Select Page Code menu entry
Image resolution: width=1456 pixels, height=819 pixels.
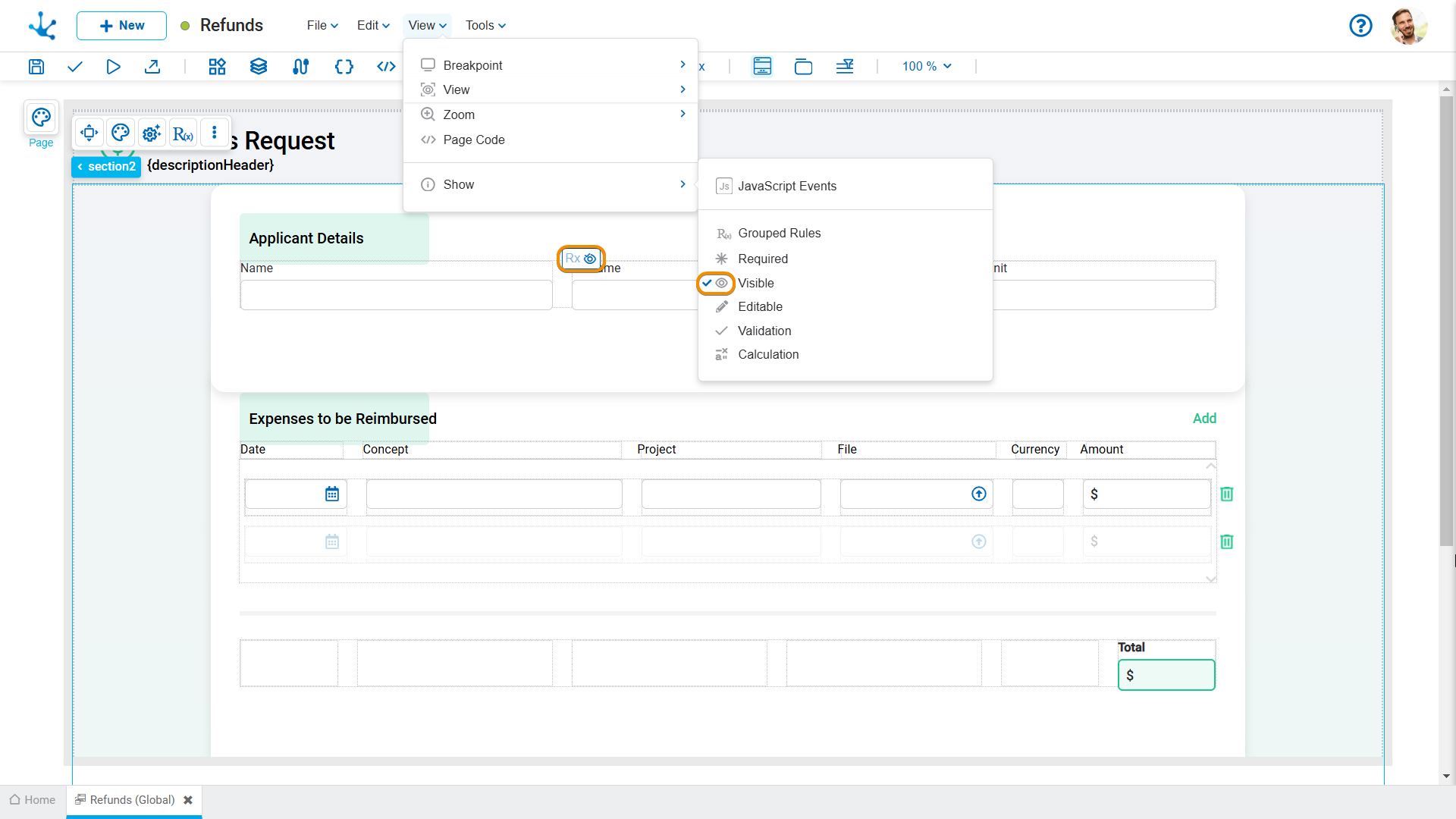click(x=473, y=140)
